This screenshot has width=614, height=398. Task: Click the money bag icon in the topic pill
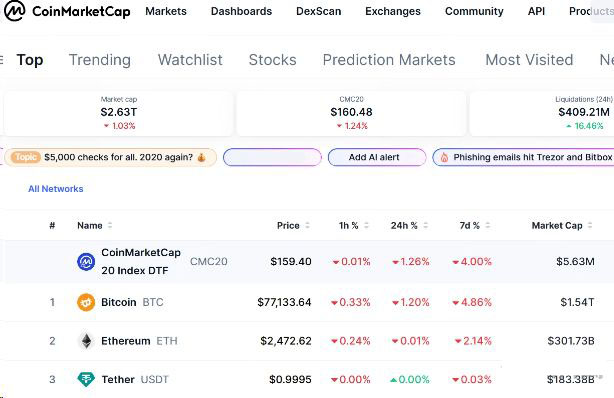201,157
